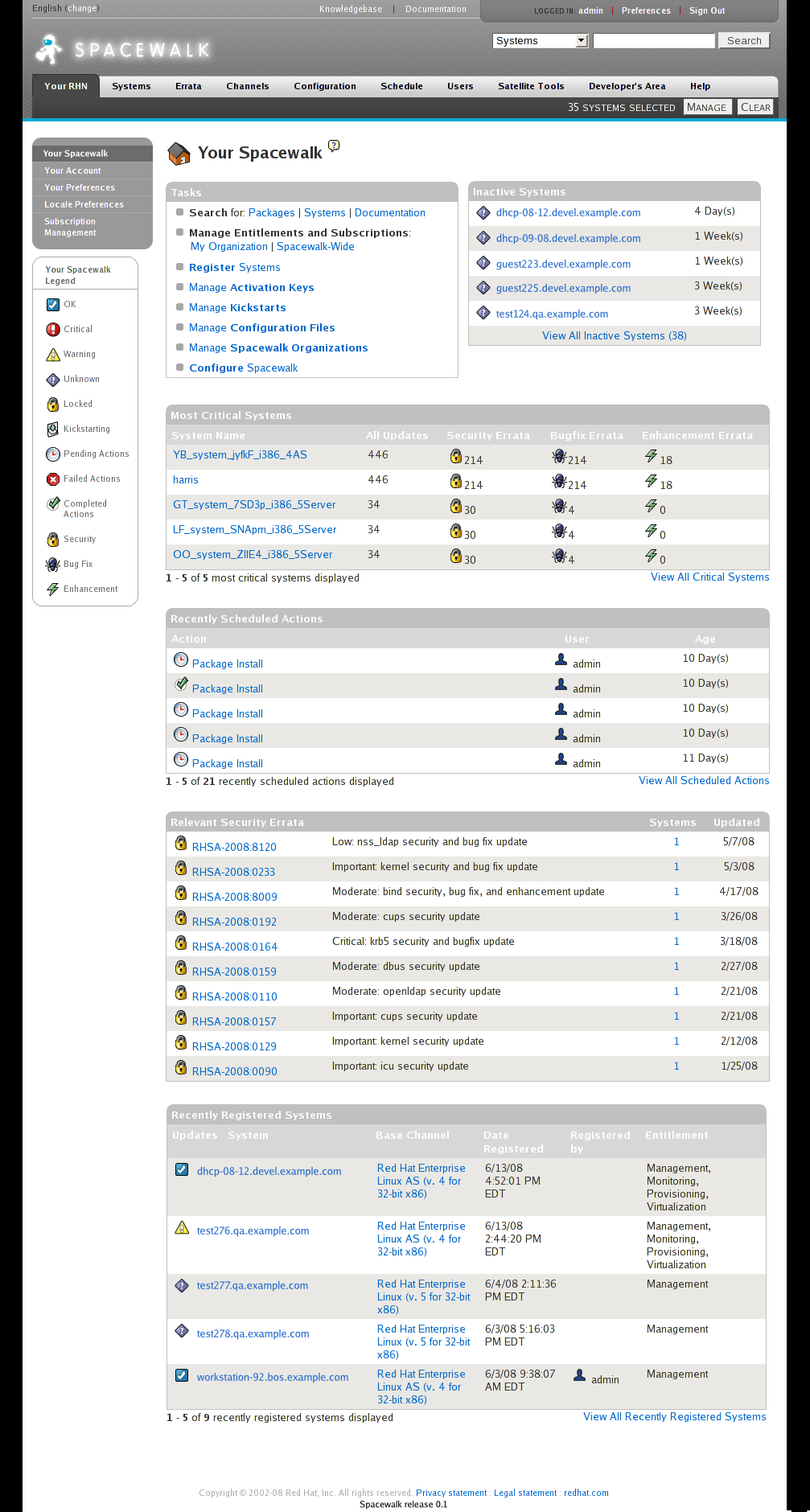Open RHSA-2008:0233 erratum link
810x1512 pixels.
point(233,872)
